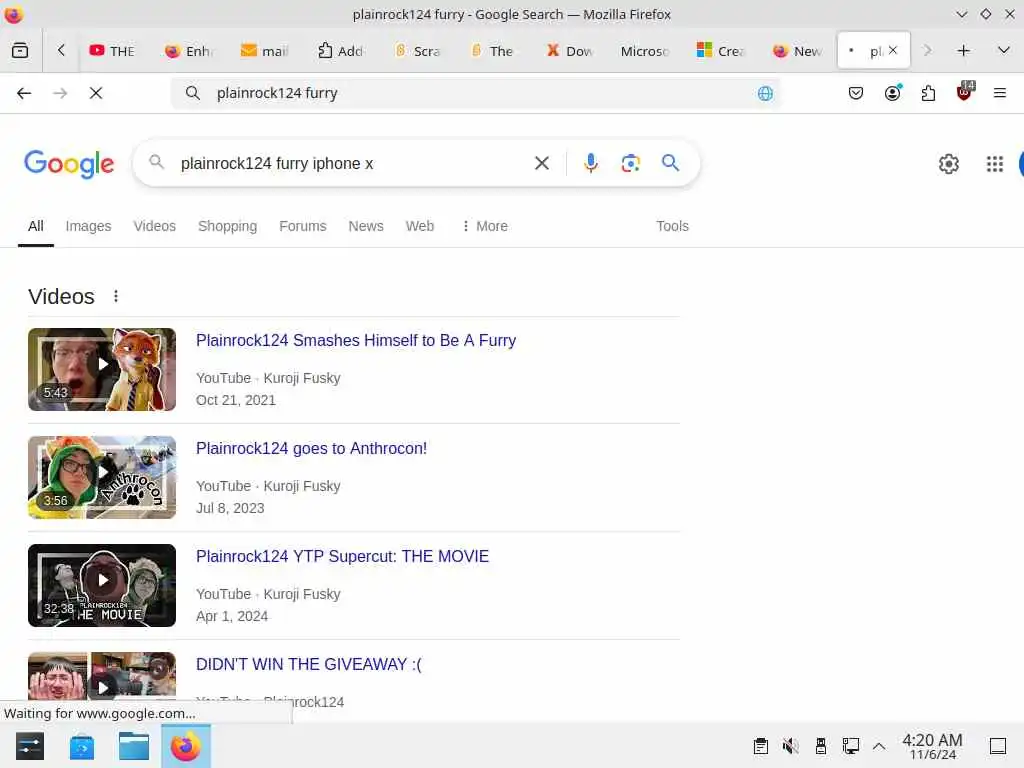Close the current search tab
This screenshot has width=1024, height=768.
[893, 50]
